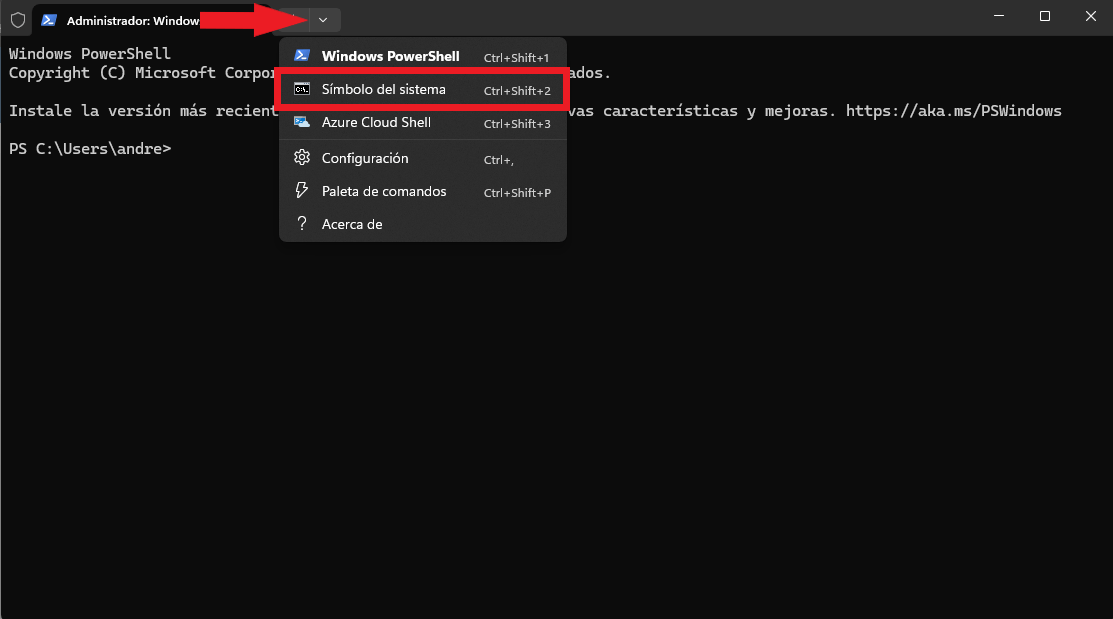The image size is (1113, 619).
Task: Click the question mark icon
Action: pos(302,224)
